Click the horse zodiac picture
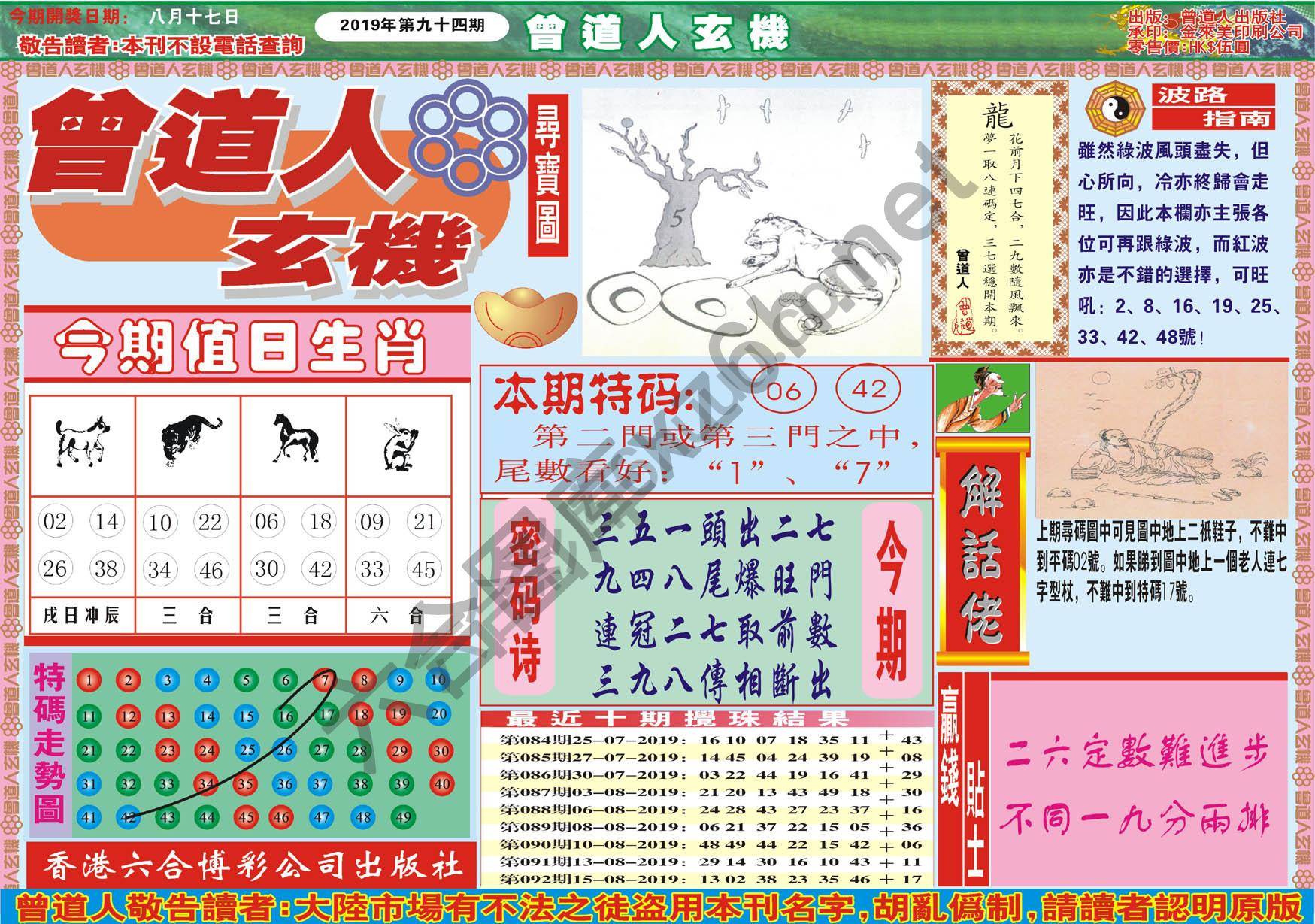 (x=295, y=438)
